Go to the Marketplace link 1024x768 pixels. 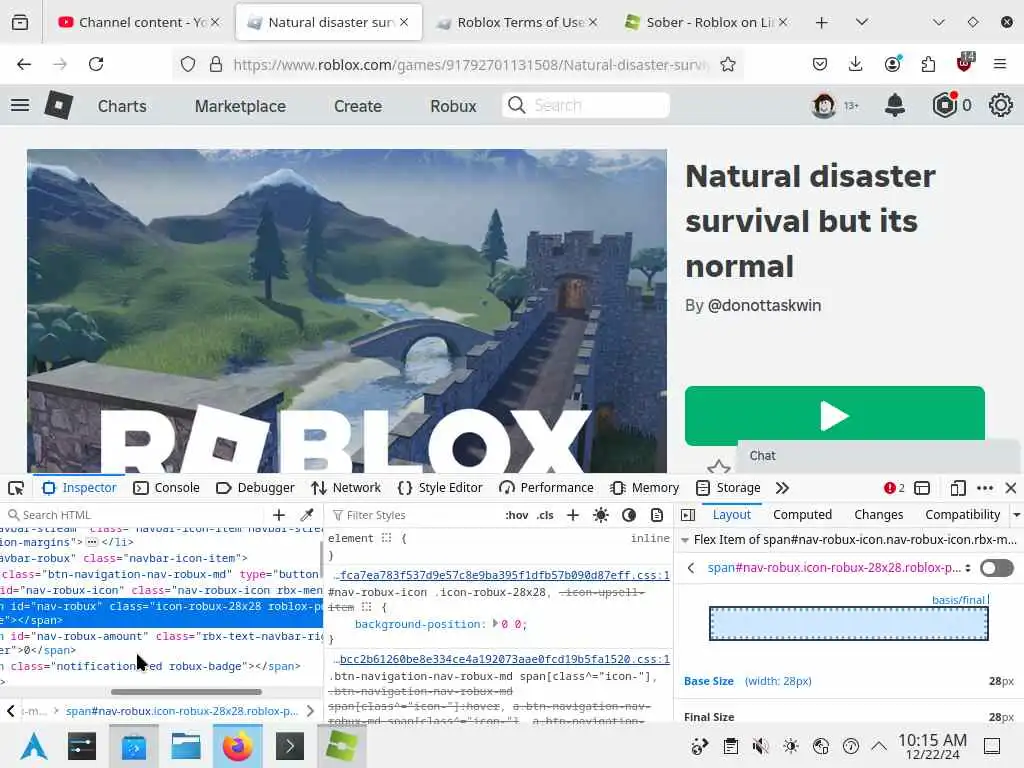click(x=240, y=106)
